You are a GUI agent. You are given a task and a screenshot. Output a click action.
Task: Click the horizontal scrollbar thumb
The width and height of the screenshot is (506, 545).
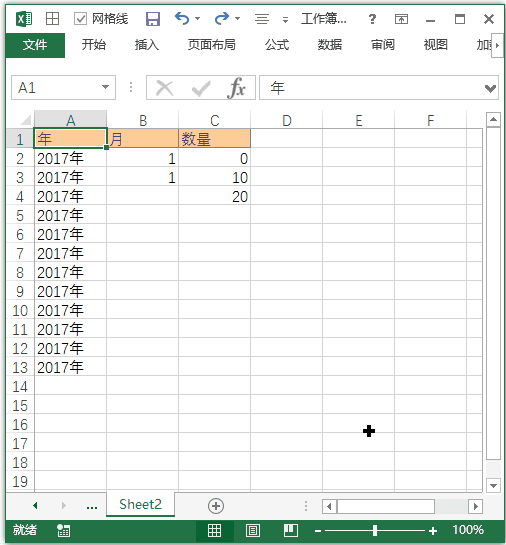(x=386, y=506)
